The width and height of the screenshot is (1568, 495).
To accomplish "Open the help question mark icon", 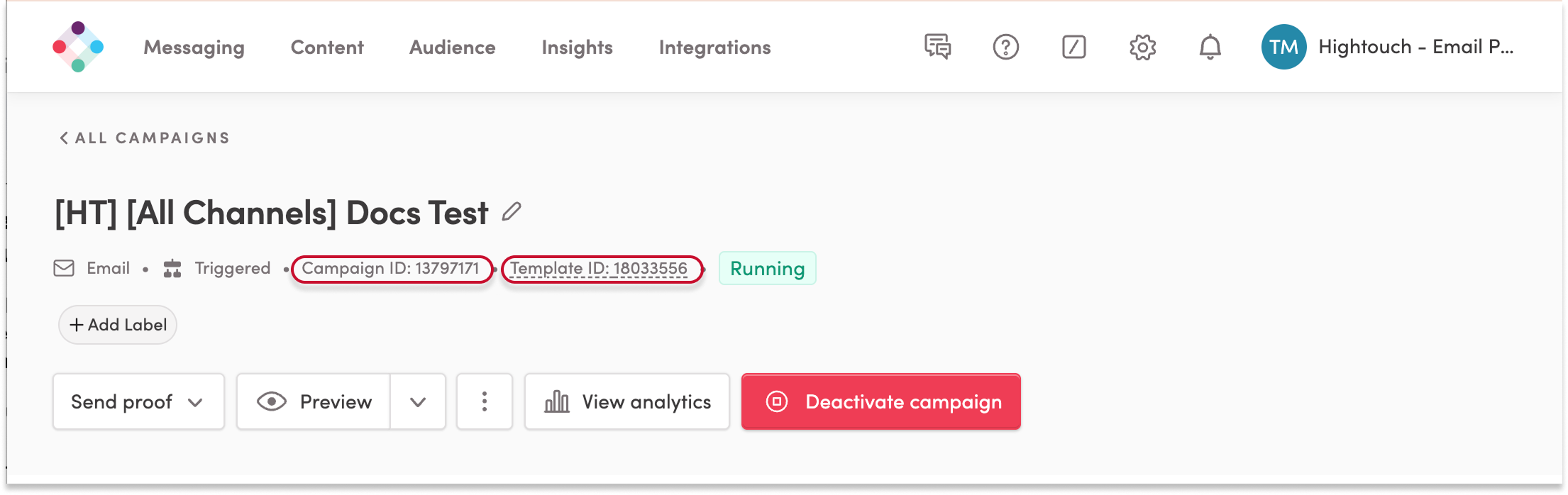I will coord(1005,47).
